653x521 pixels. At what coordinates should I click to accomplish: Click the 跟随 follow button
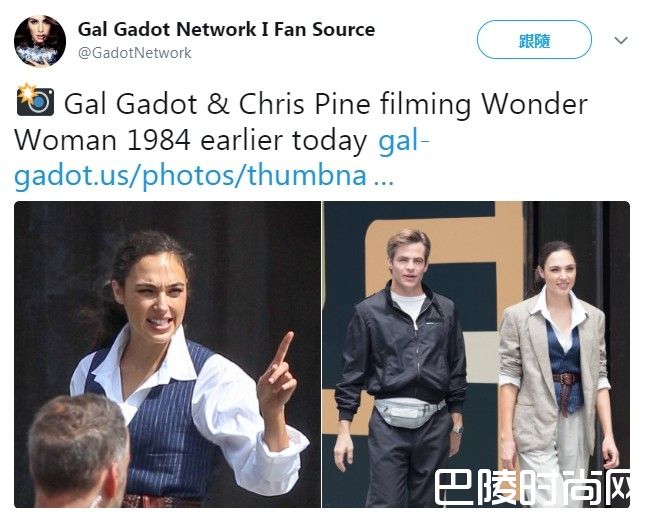coord(534,40)
